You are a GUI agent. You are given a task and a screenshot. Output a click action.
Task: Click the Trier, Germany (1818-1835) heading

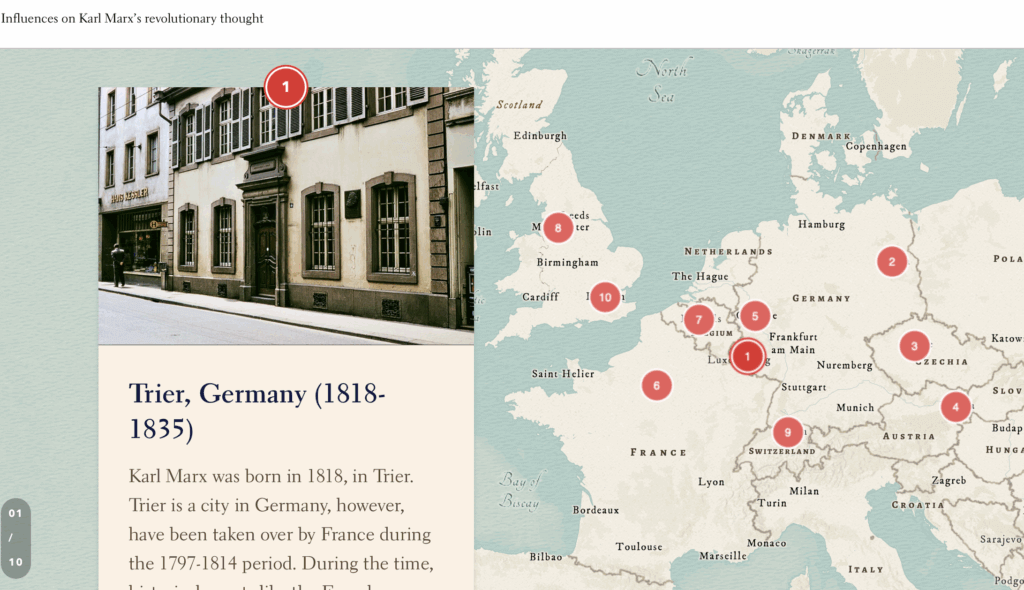(x=257, y=410)
